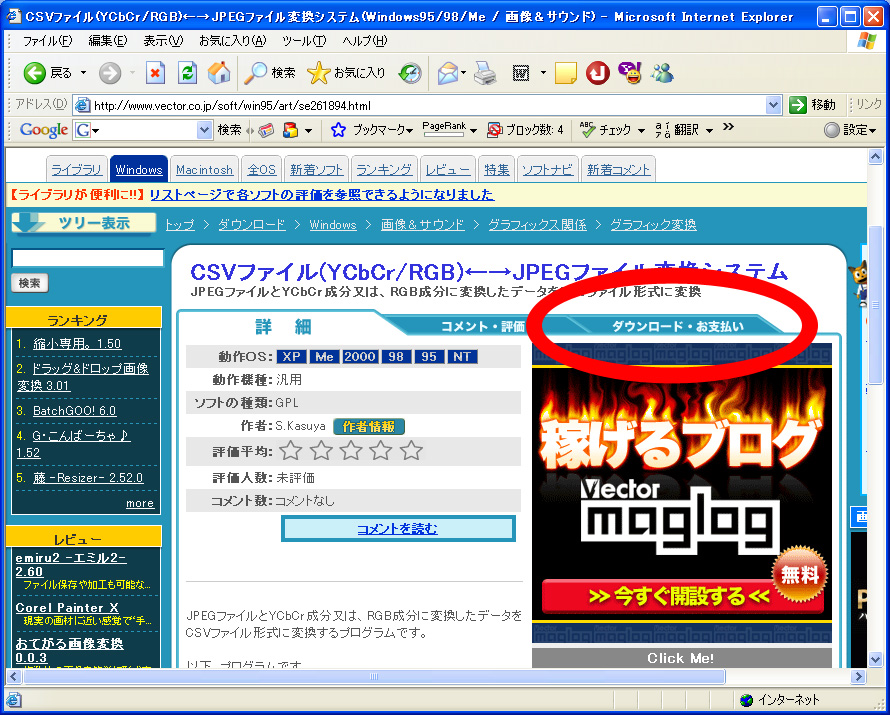This screenshot has width=890, height=715.
Task: Click the Vector maglog advertisement banner
Action: click(x=682, y=493)
